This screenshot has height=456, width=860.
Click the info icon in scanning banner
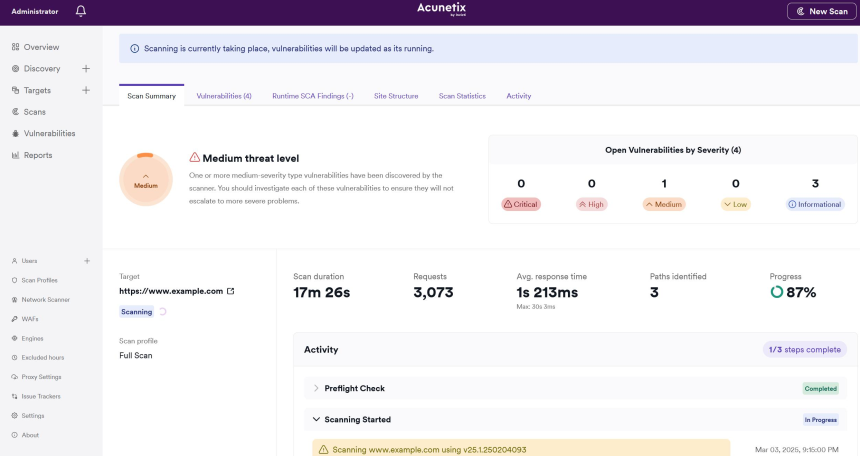tap(134, 49)
